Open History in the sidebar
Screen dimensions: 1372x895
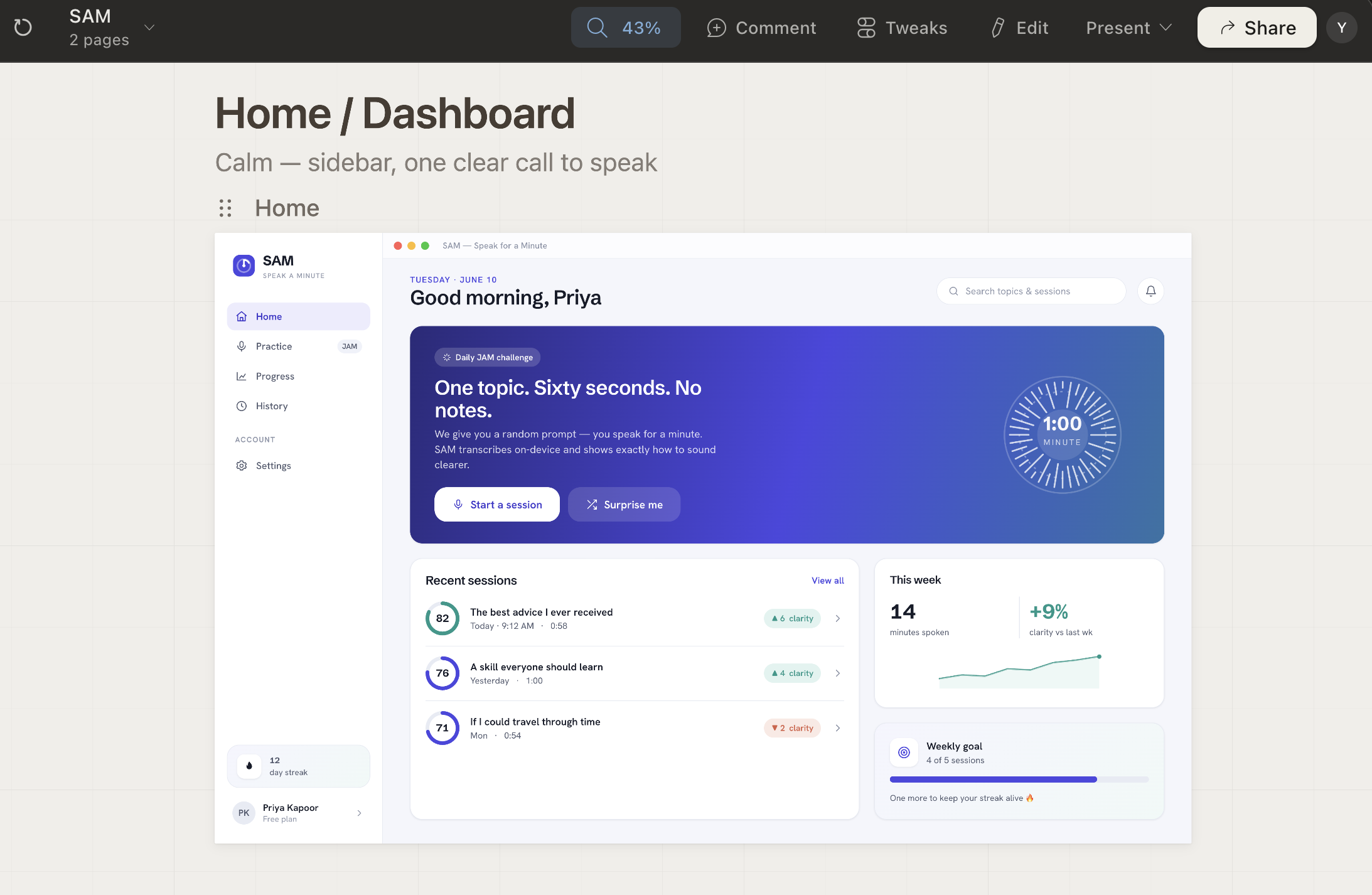(298, 406)
